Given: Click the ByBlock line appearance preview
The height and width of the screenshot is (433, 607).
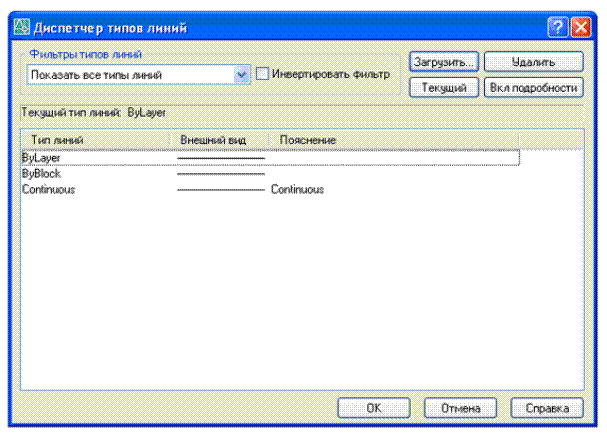Looking at the screenshot, I should coord(221,174).
